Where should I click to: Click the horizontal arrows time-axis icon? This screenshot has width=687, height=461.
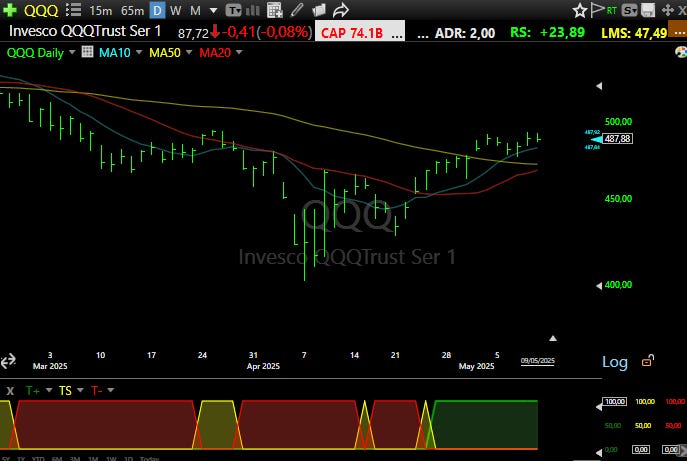(x=8, y=362)
